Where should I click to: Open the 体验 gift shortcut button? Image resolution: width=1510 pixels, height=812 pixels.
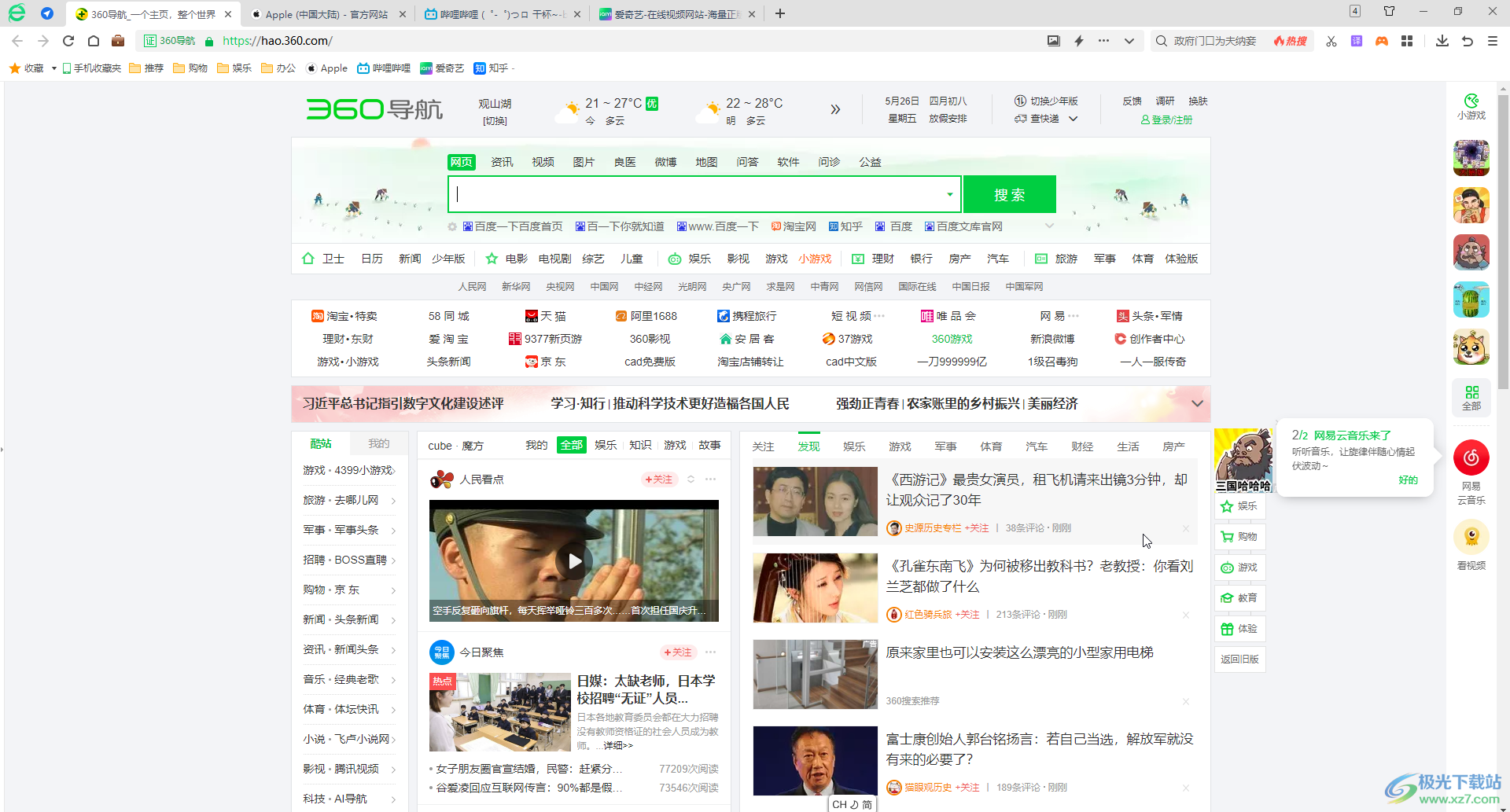1239,629
